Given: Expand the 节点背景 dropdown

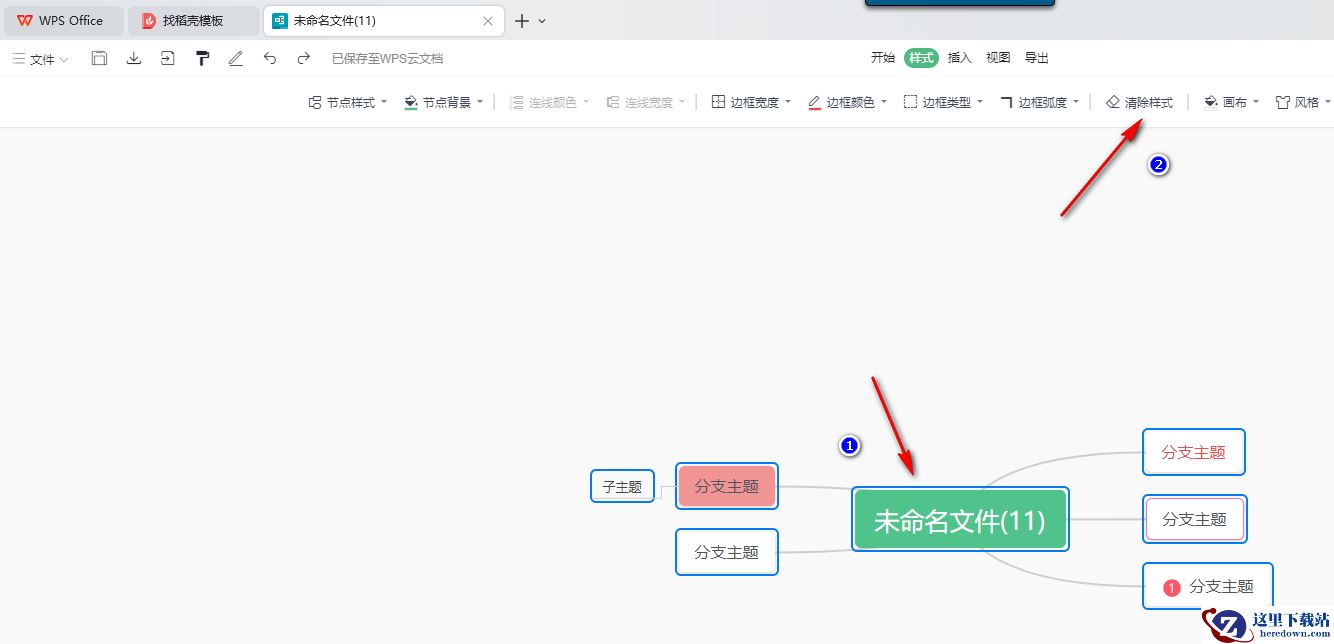Looking at the screenshot, I should 443,102.
